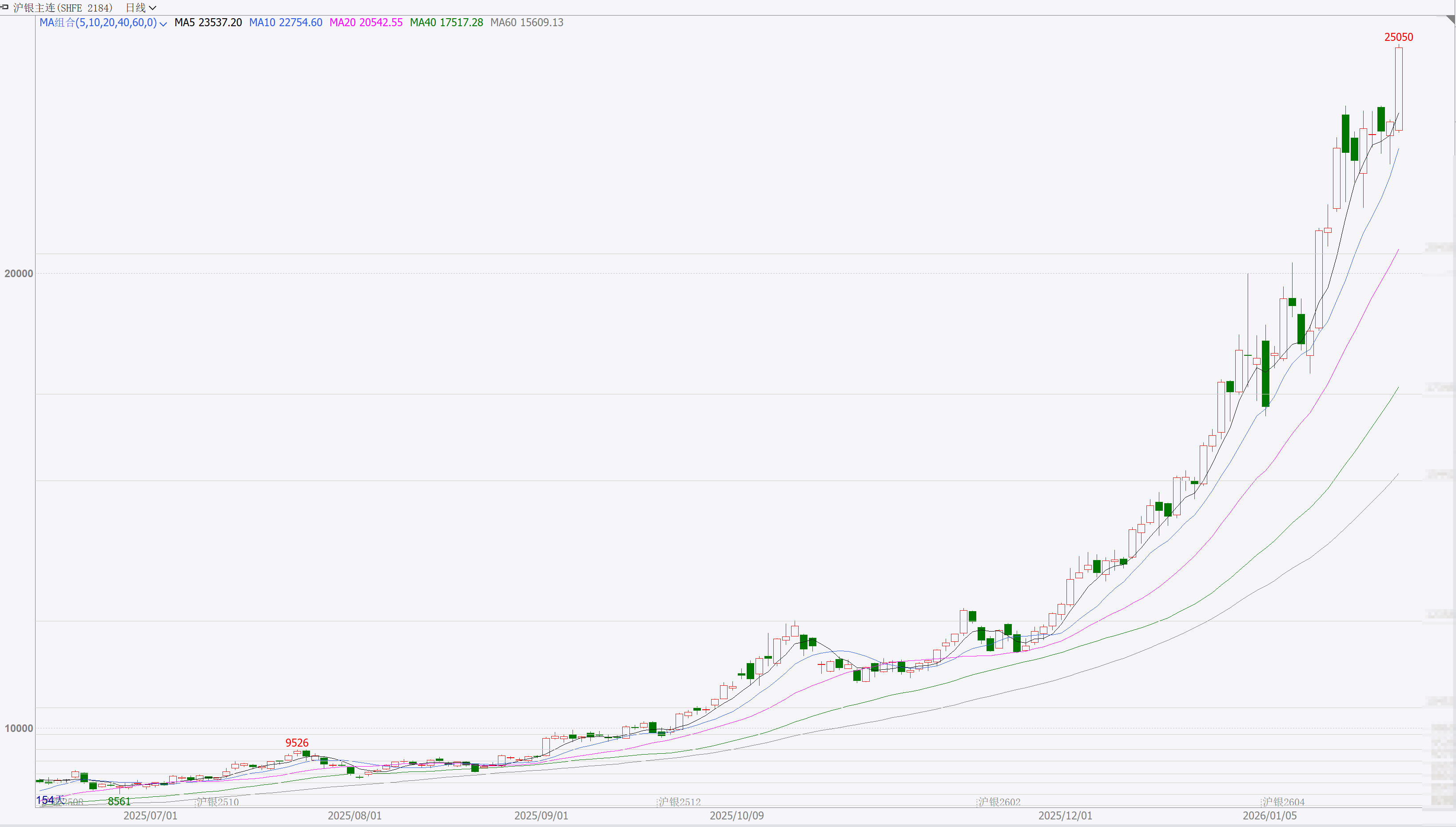Click the 20000 price axis label

pyautogui.click(x=19, y=273)
